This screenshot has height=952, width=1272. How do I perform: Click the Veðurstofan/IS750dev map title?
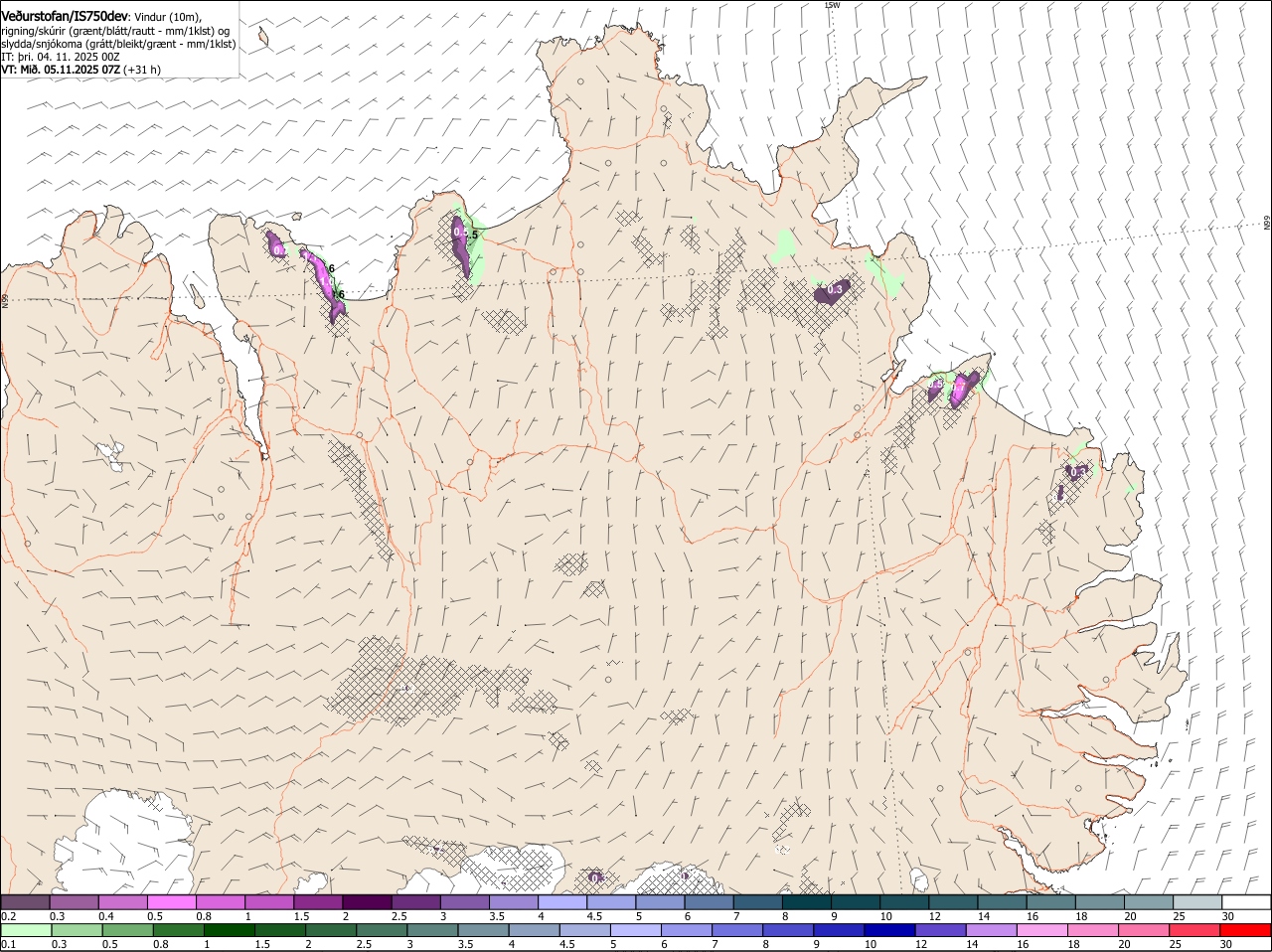point(64,17)
